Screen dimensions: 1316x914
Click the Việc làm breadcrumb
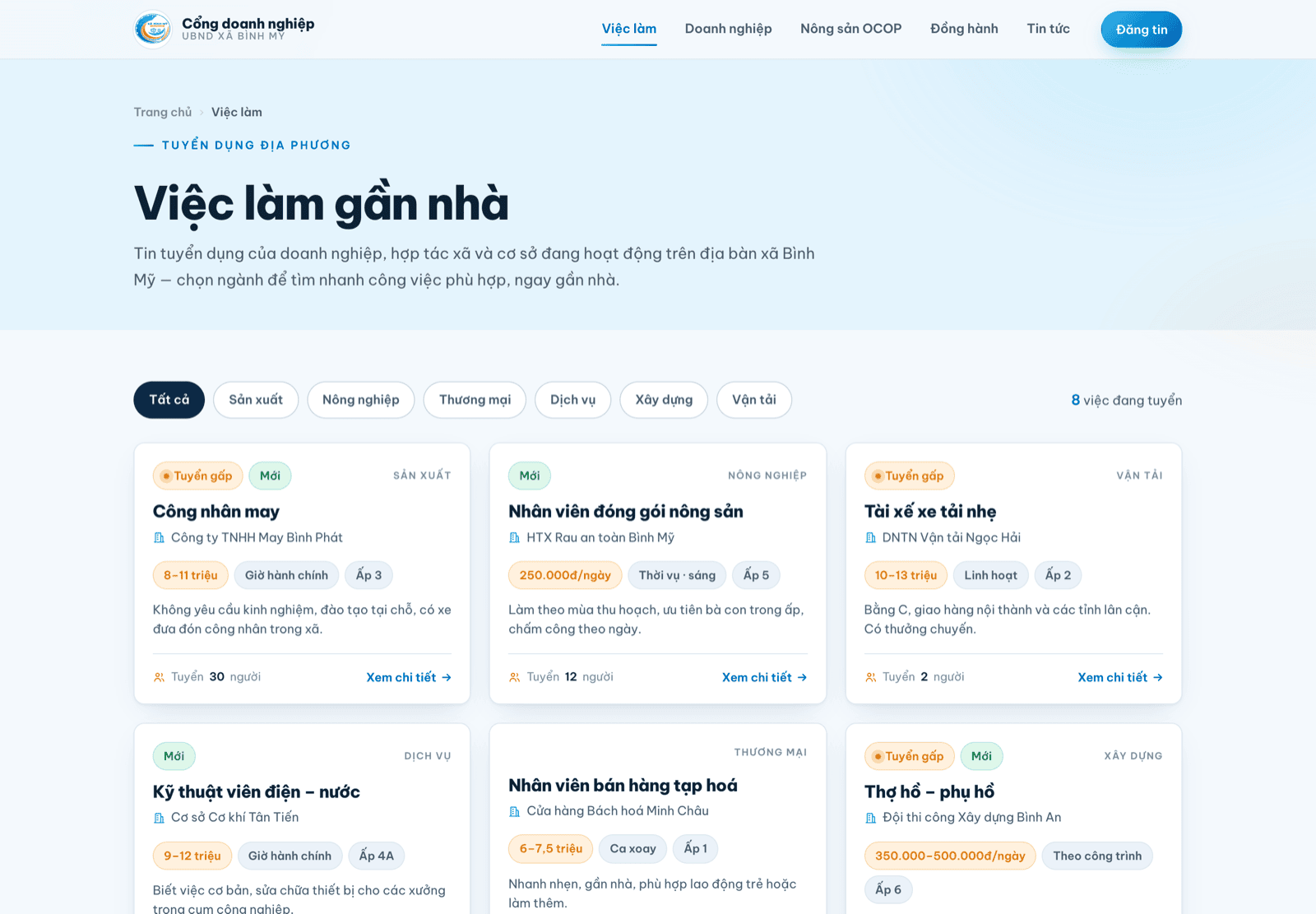coord(237,112)
